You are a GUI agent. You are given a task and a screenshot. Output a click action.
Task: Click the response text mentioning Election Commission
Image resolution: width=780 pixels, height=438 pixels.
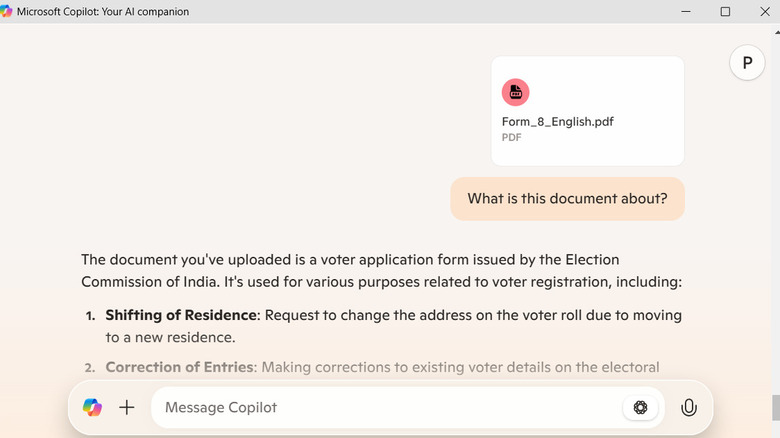tap(380, 270)
